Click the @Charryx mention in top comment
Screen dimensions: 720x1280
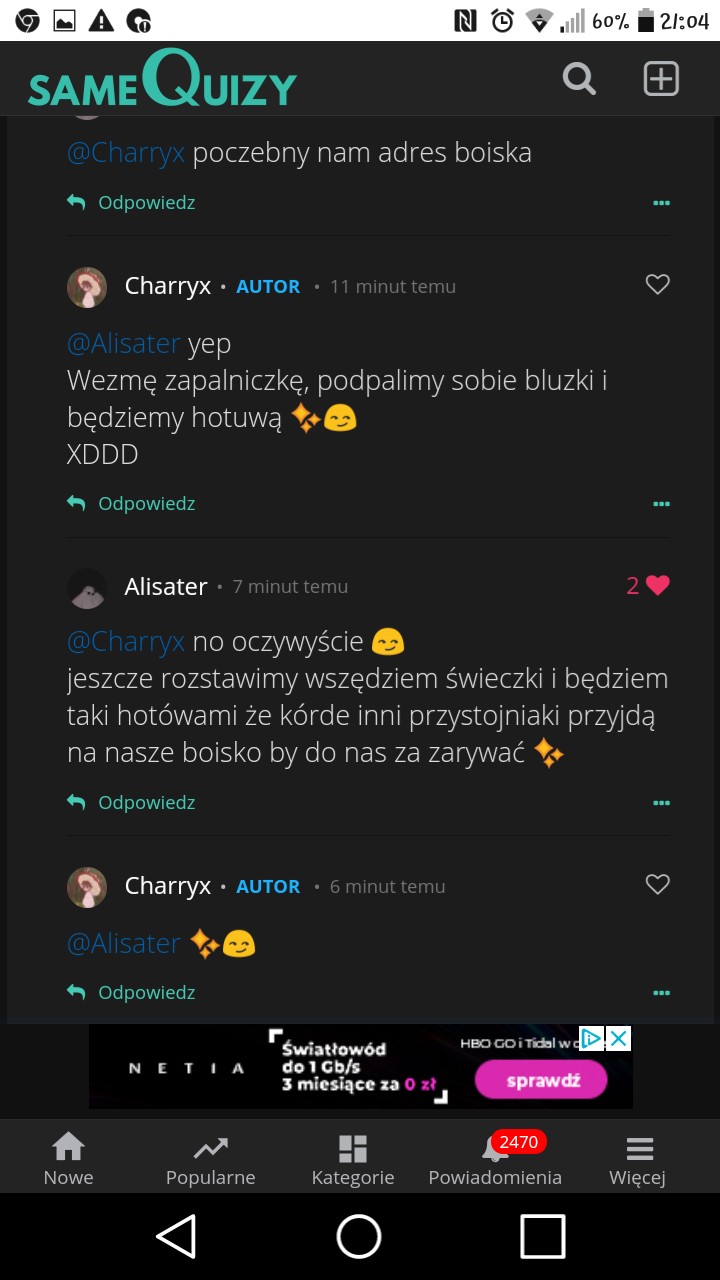click(x=126, y=153)
